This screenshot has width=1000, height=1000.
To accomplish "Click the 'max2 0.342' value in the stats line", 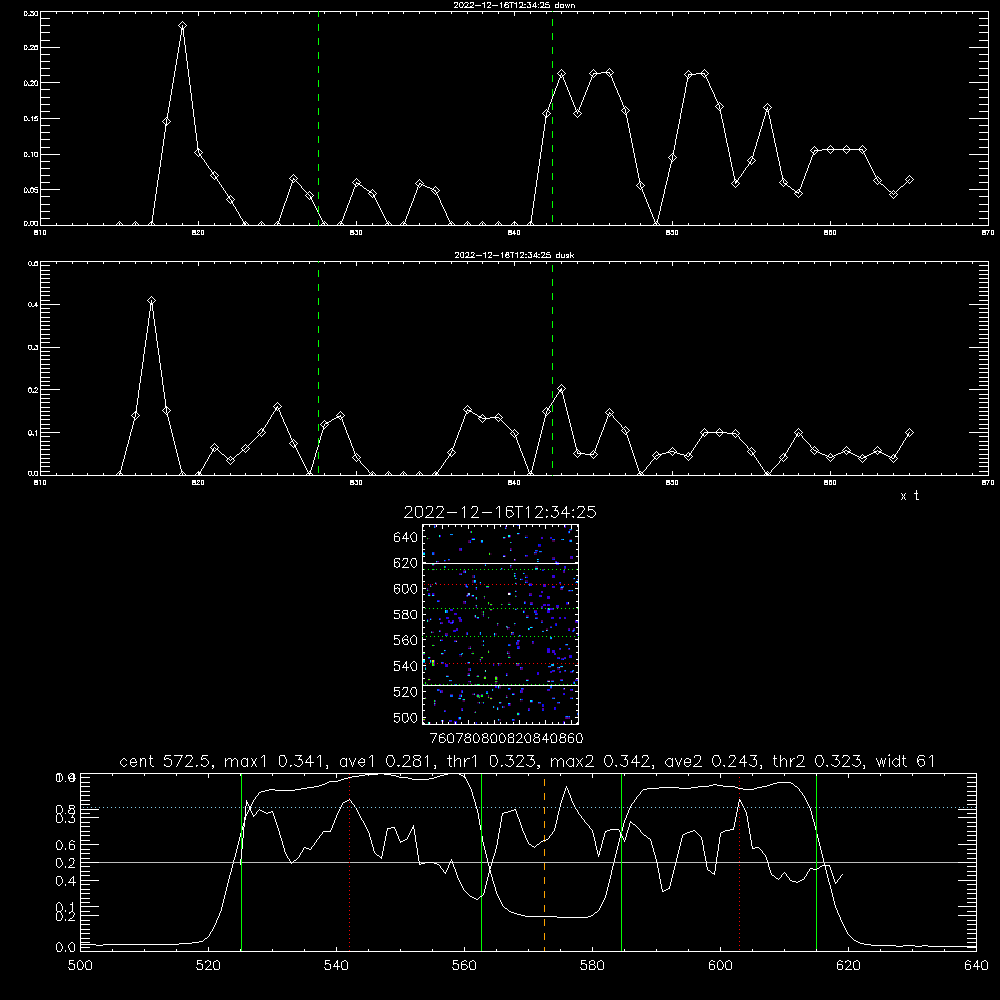I will click(x=602, y=761).
